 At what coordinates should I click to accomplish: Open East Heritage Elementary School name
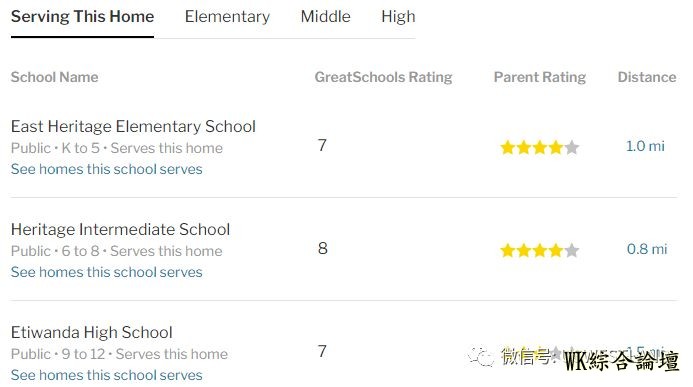tap(133, 126)
